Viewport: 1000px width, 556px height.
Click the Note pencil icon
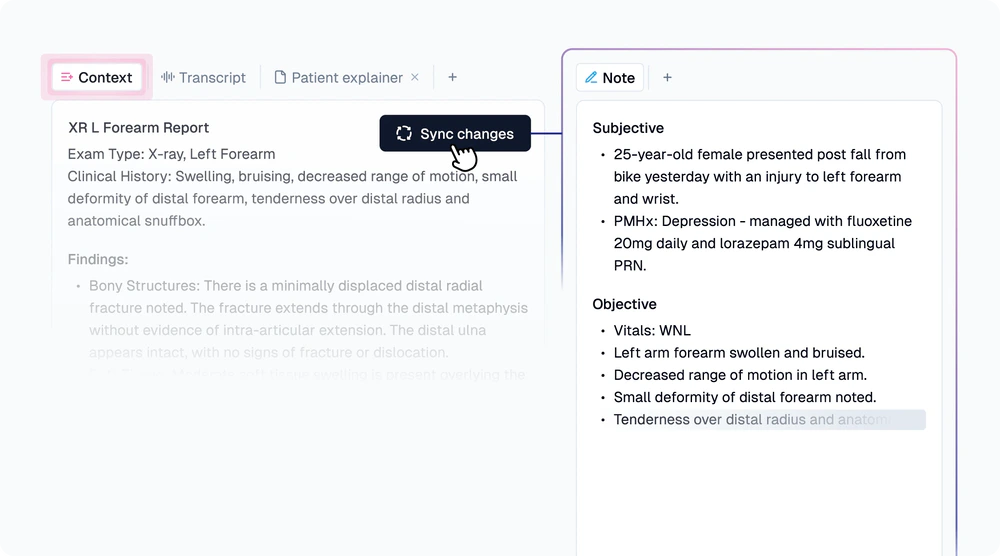(591, 78)
